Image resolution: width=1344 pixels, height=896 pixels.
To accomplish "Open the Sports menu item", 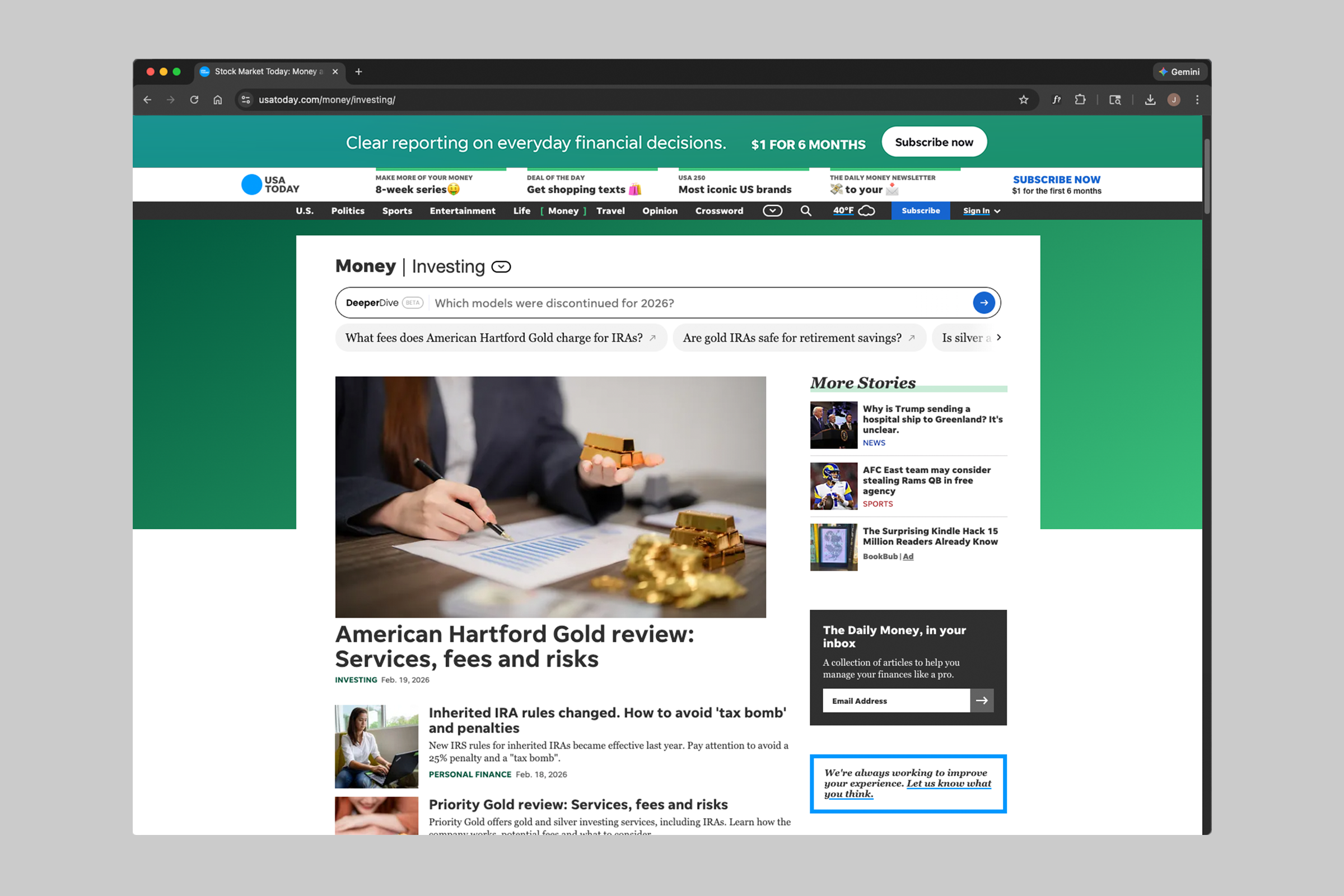I will click(x=396, y=211).
